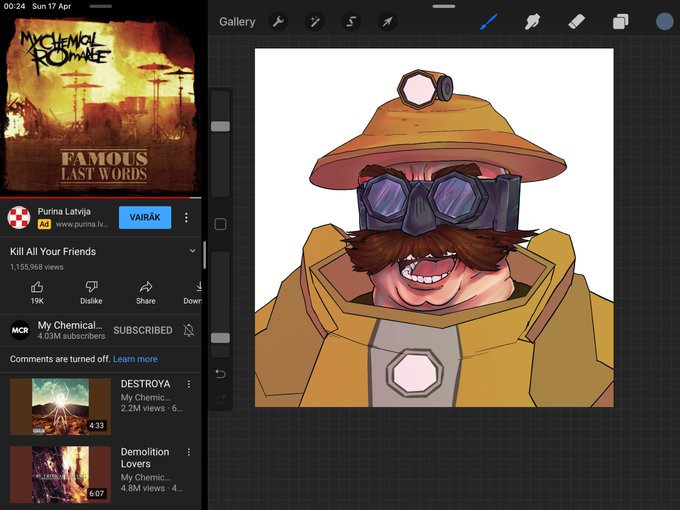Undo the last stroke in Procreate
Screen dimensions: 680x510
(x=220, y=373)
